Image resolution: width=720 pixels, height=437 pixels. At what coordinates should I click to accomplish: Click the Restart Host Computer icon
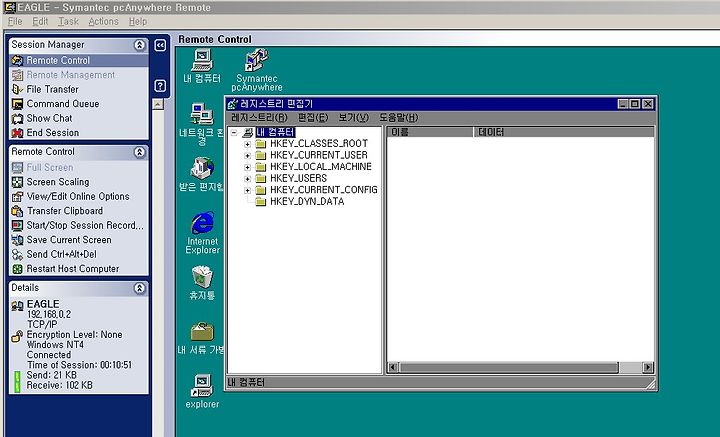click(17, 269)
